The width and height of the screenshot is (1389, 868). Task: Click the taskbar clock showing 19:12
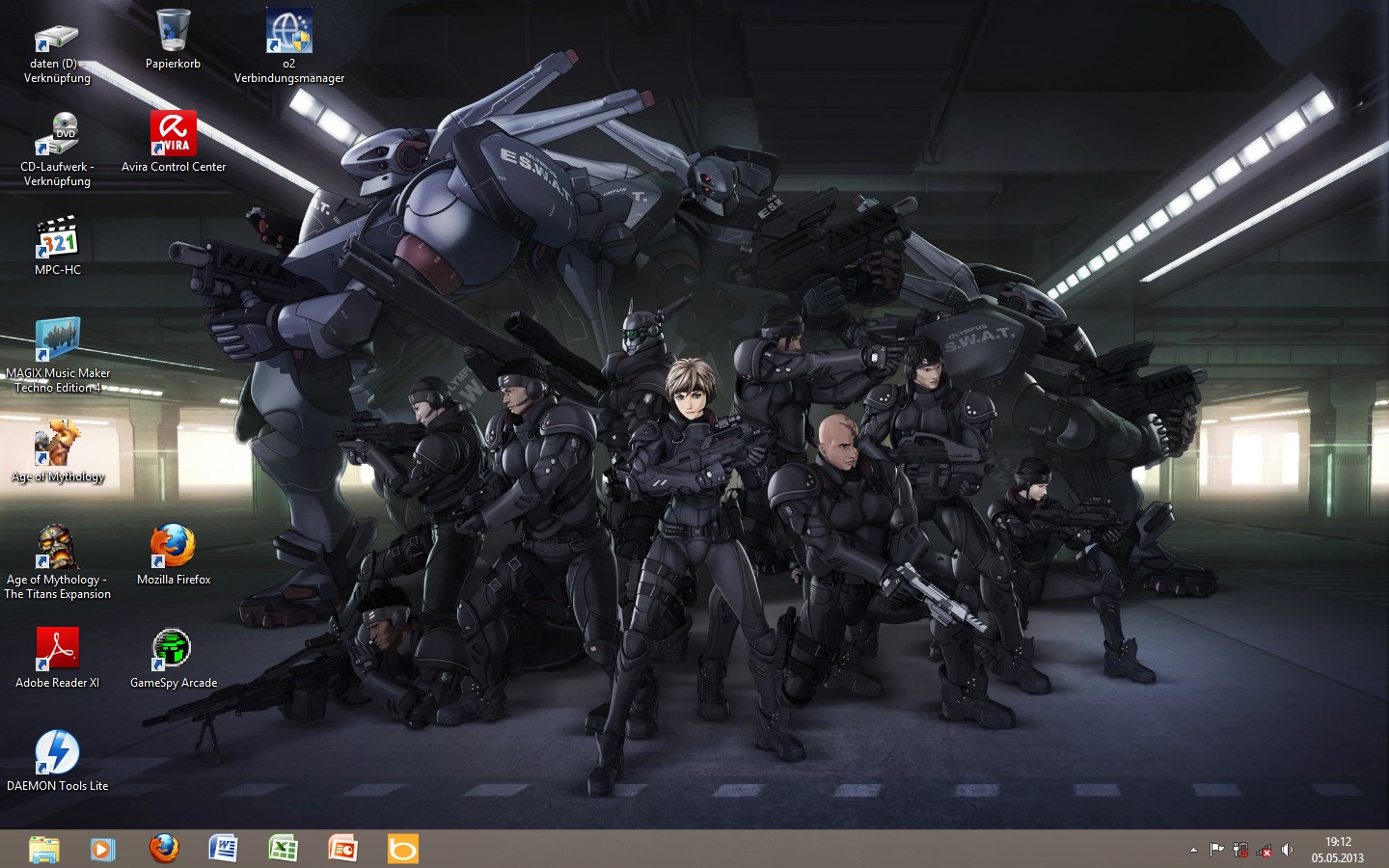(x=1337, y=849)
